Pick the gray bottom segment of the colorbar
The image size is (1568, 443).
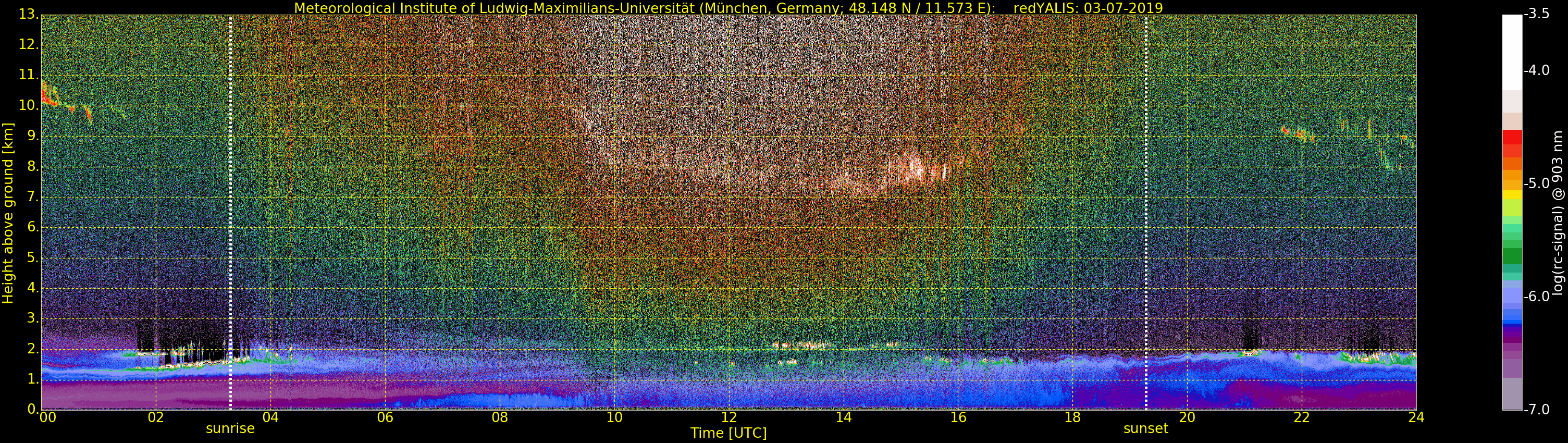tap(1512, 393)
